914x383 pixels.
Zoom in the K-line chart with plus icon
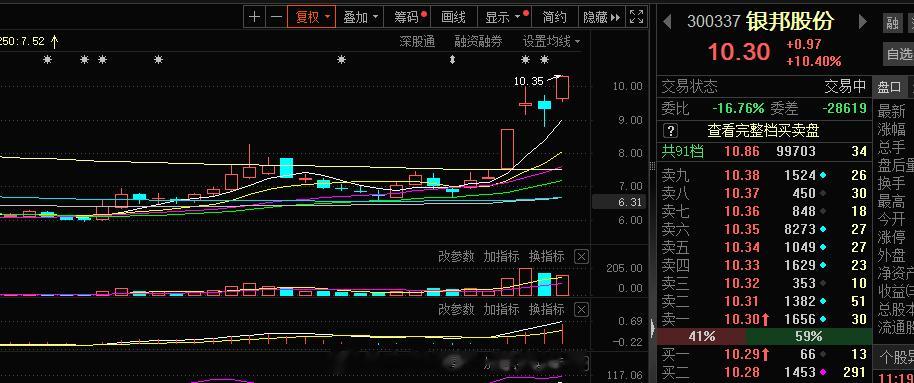click(255, 17)
